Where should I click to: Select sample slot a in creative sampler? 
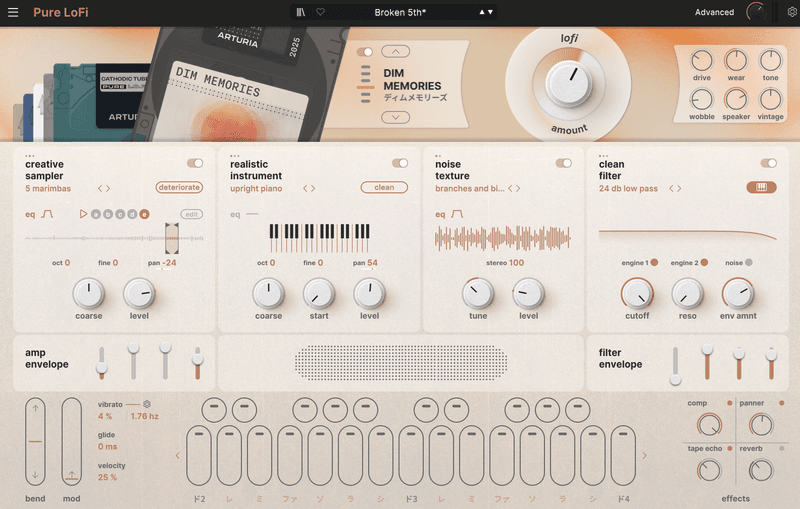point(96,214)
